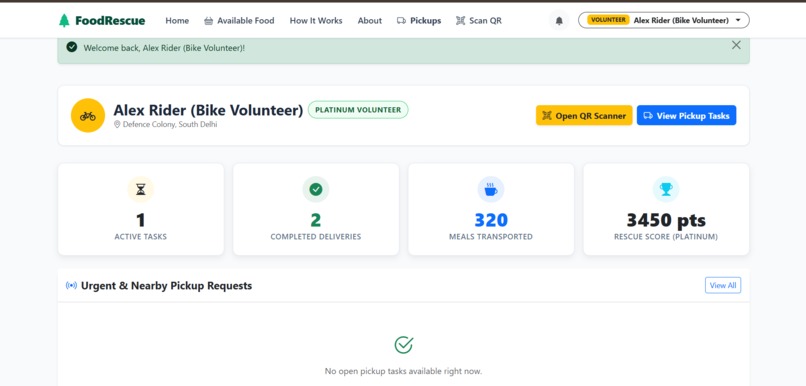The image size is (806, 386).
Task: Click the RESCUE SCORE (PLATINUM) label
Action: point(666,237)
